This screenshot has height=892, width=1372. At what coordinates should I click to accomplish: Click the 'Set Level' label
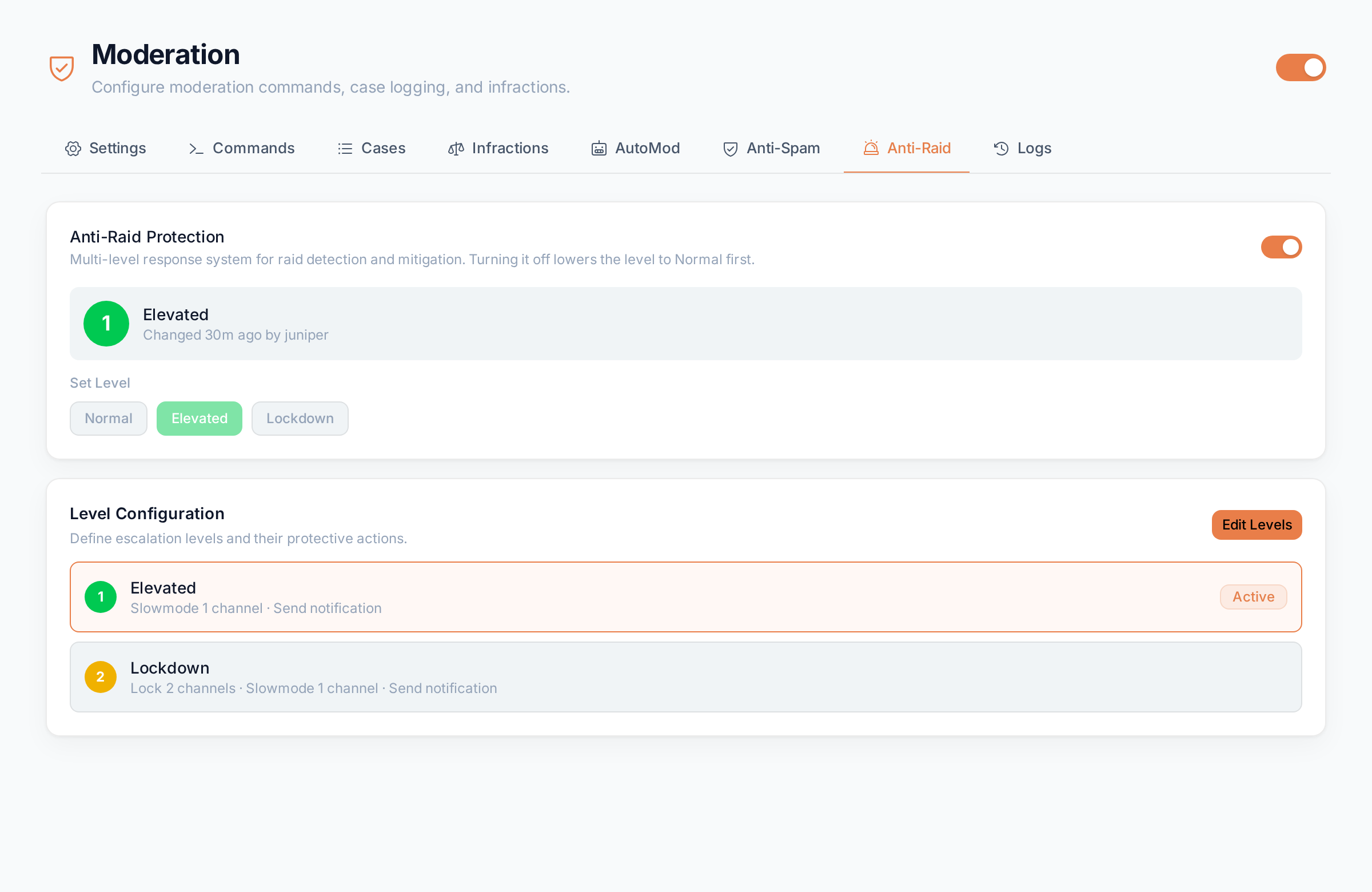pos(99,383)
